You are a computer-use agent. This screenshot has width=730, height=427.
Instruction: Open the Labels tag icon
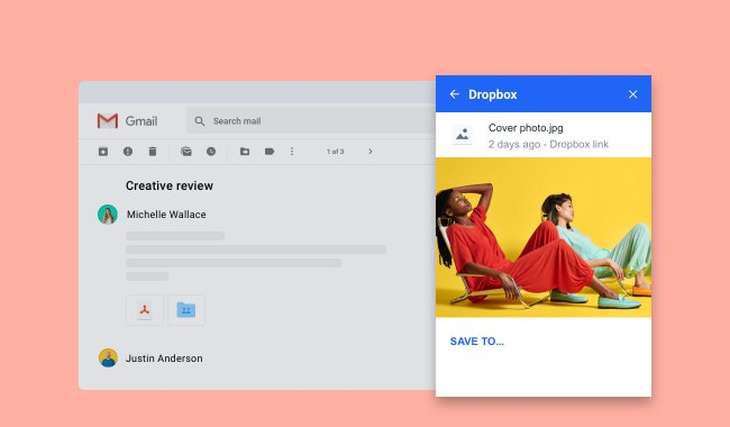[269, 152]
